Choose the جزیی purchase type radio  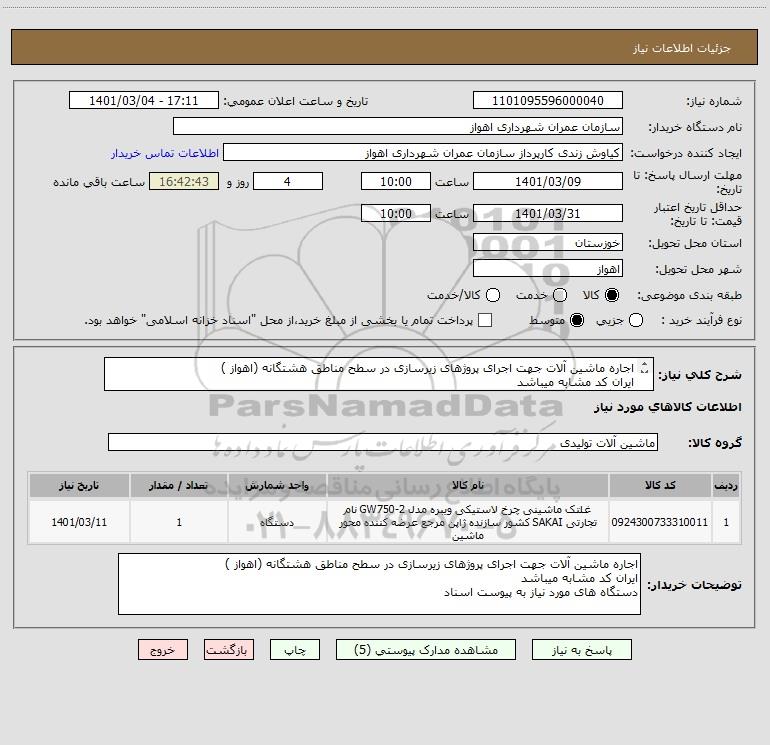pyautogui.click(x=635, y=320)
